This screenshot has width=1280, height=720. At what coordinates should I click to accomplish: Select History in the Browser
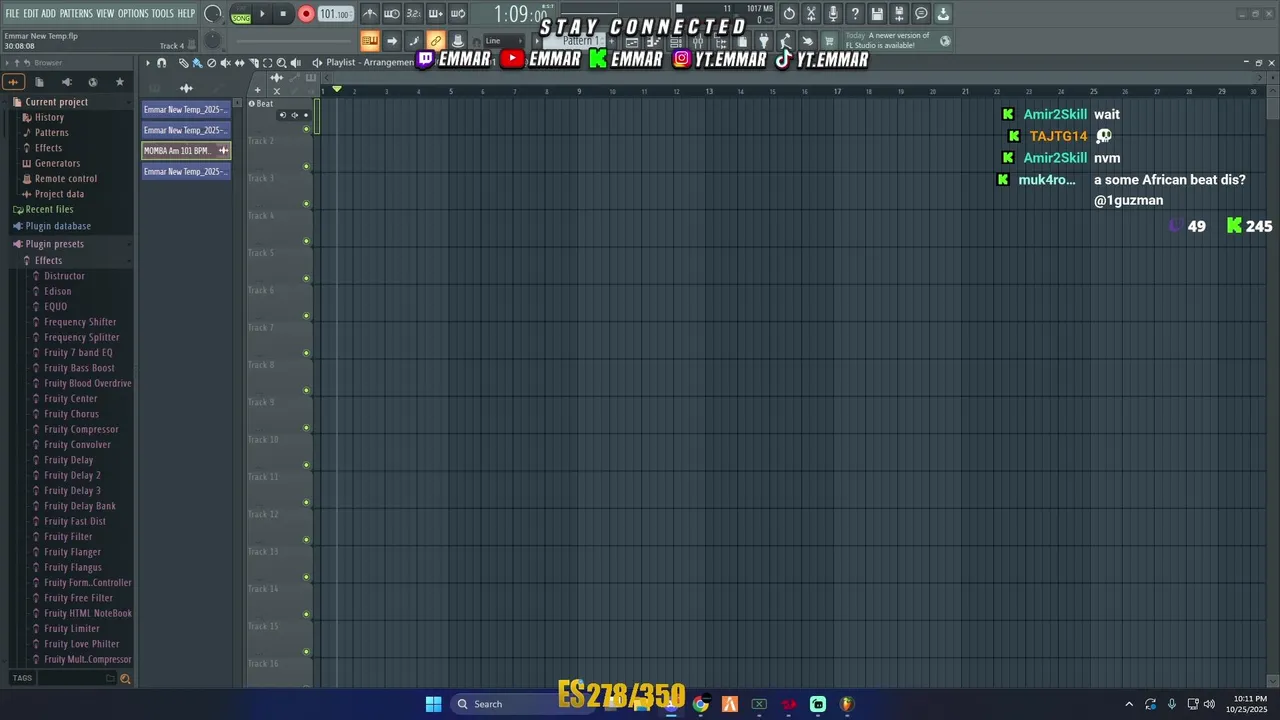[x=49, y=117]
